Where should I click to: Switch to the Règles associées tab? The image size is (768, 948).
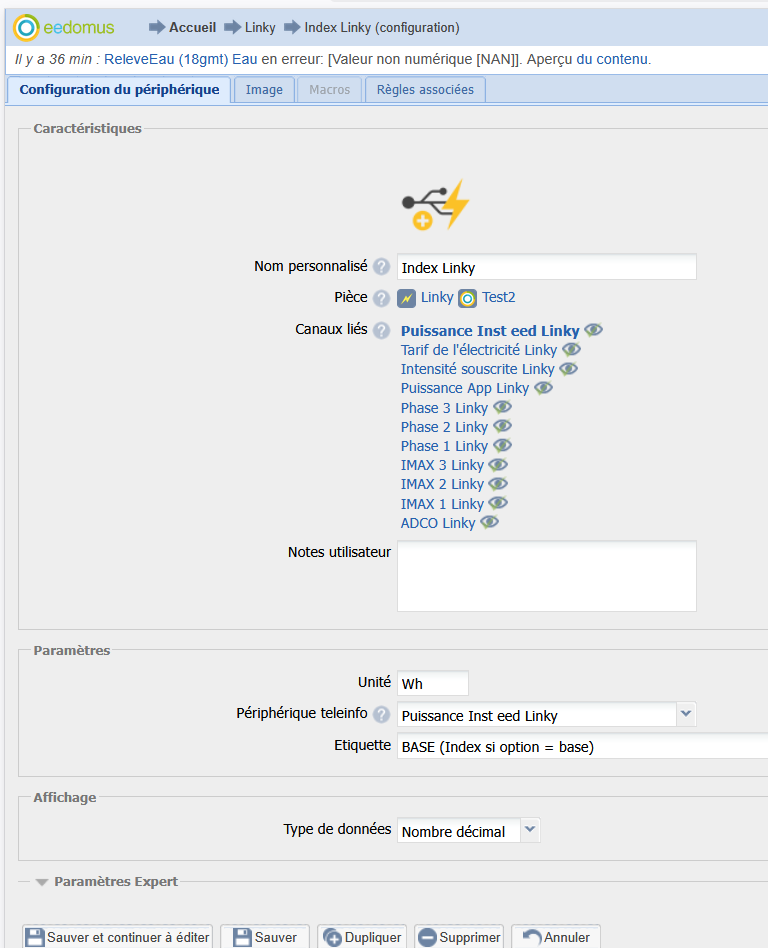pos(425,90)
